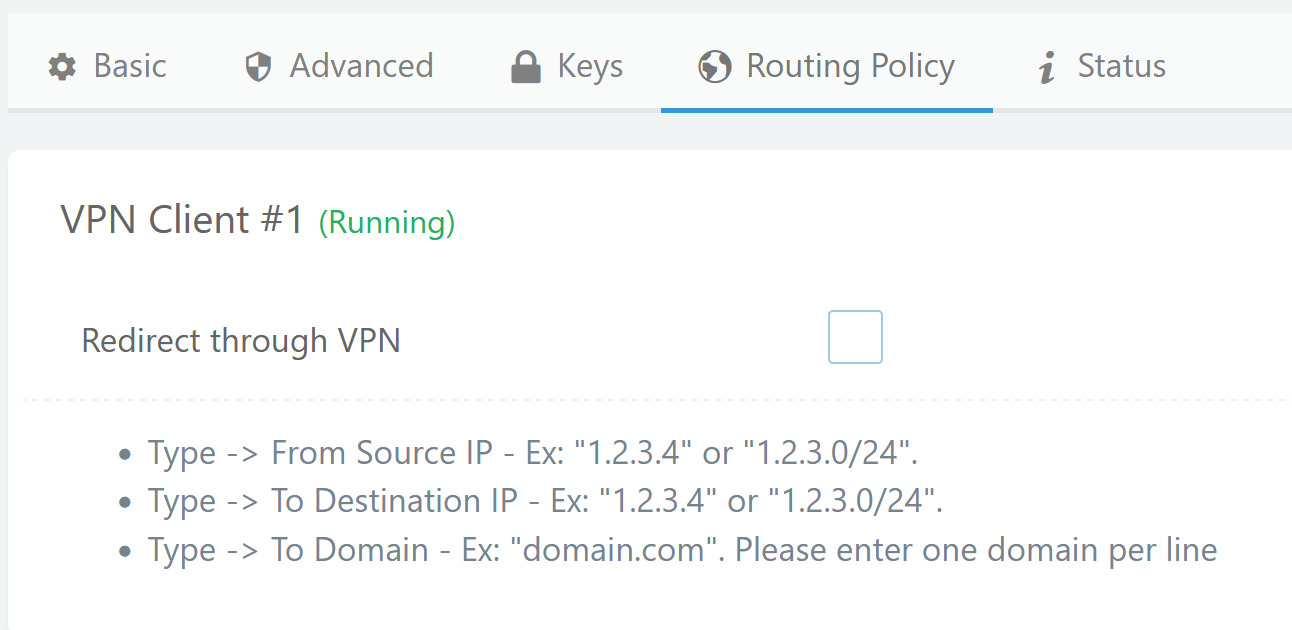This screenshot has height=630, width=1292.
Task: Click the "VPN Client #1" heading
Action: pyautogui.click(x=182, y=219)
